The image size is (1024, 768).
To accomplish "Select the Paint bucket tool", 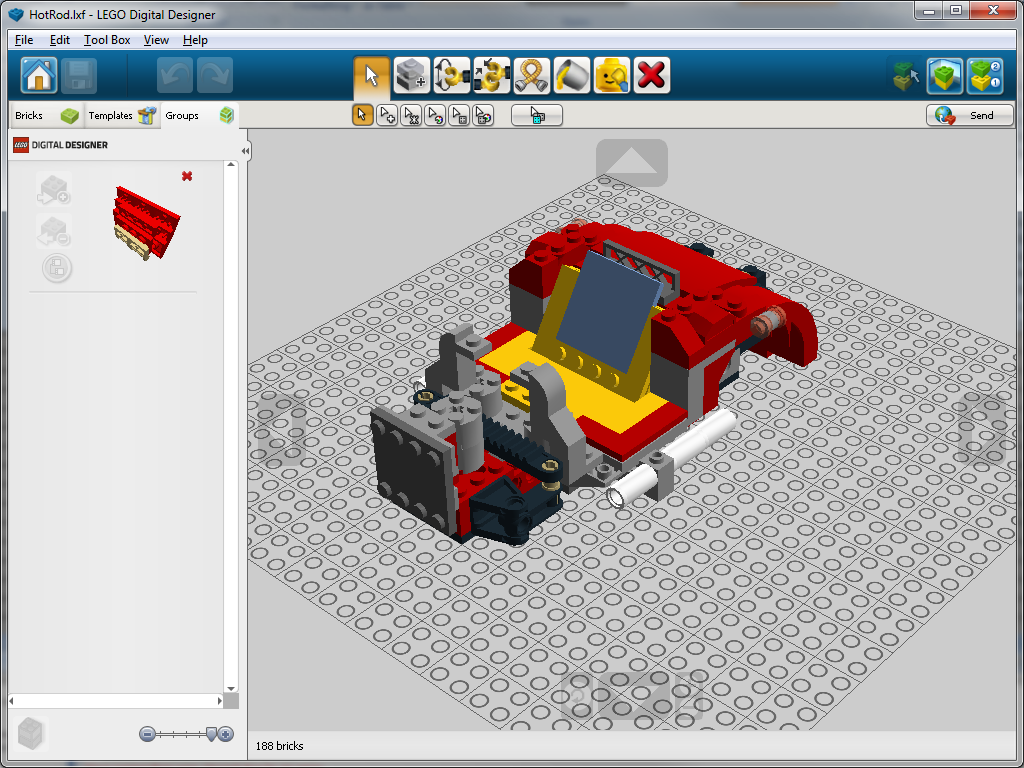I will point(571,76).
